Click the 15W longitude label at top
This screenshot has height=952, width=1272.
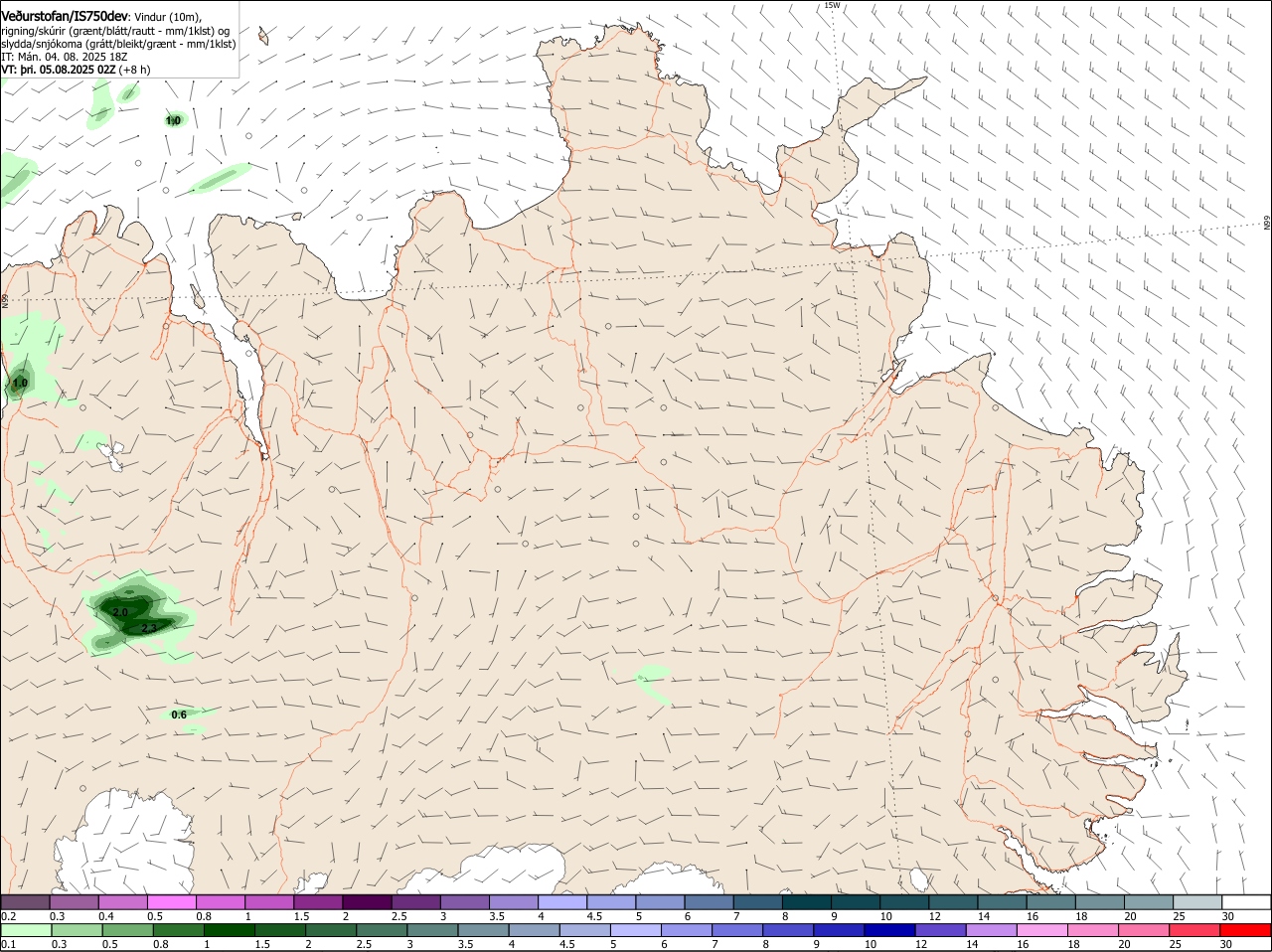[x=832, y=5]
